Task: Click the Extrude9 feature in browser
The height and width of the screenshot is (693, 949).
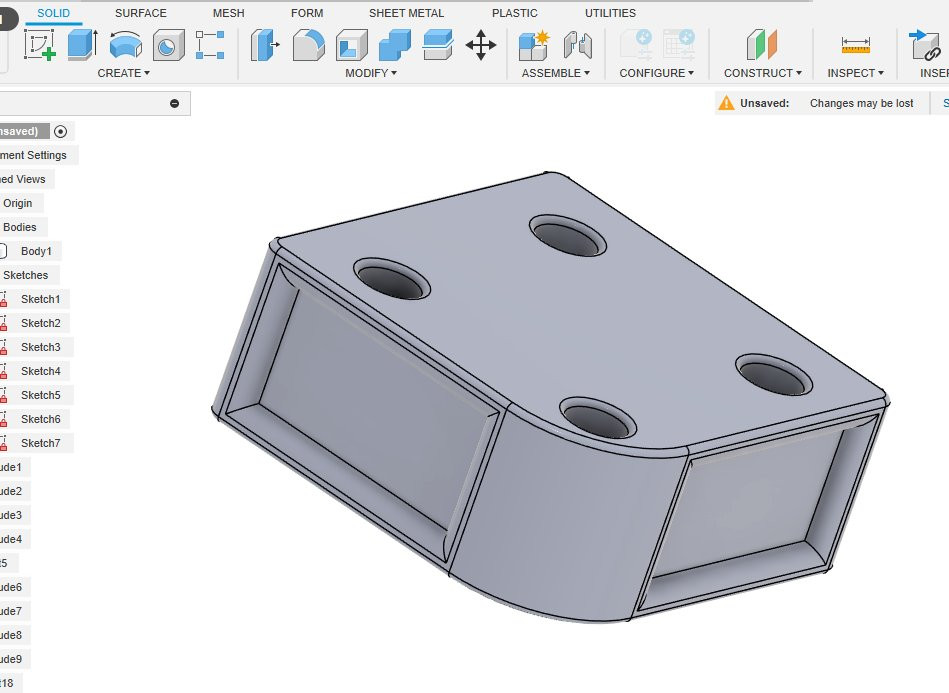Action: pyautogui.click(x=11, y=659)
